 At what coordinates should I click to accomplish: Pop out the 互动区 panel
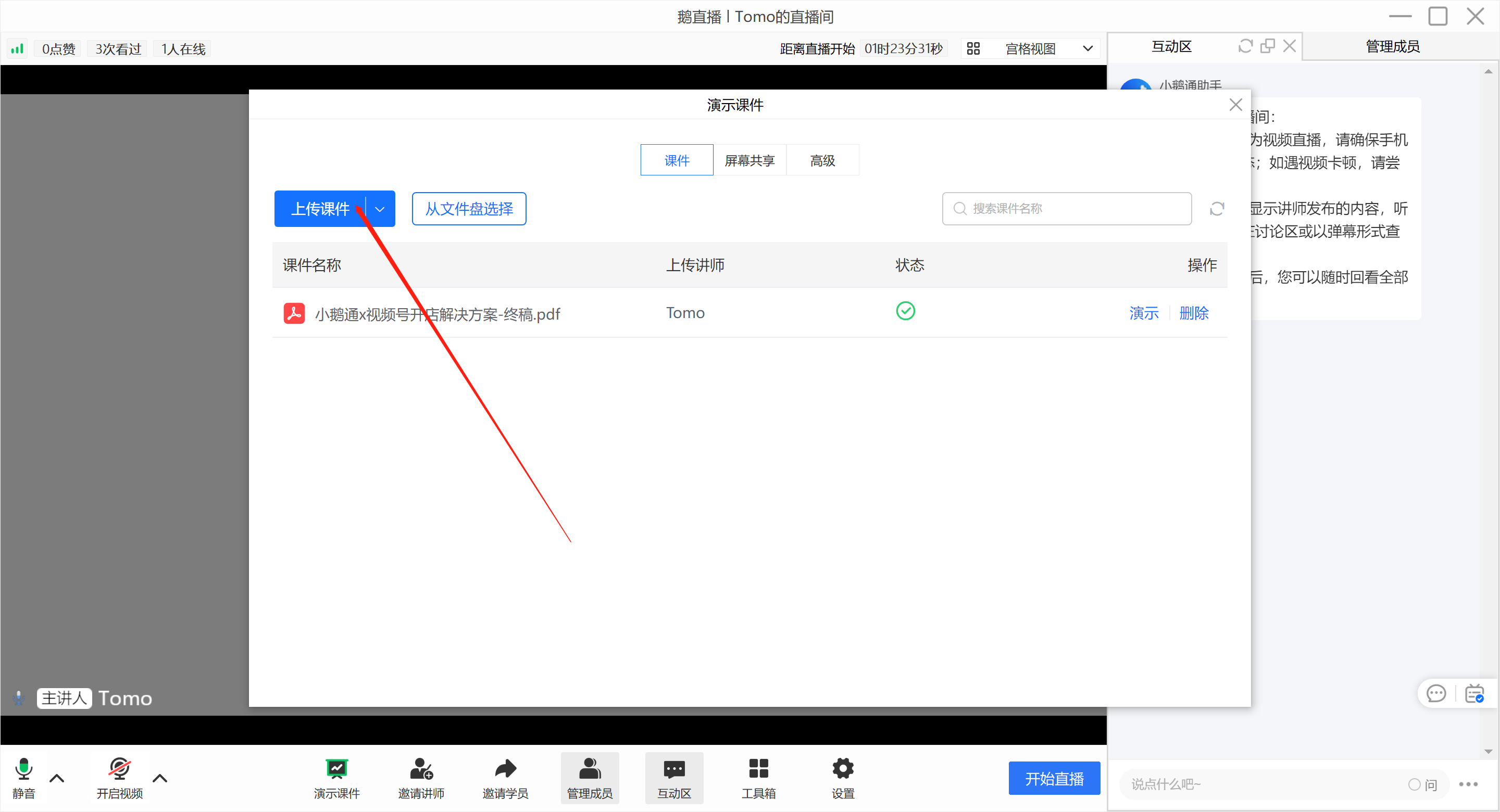[1267, 46]
